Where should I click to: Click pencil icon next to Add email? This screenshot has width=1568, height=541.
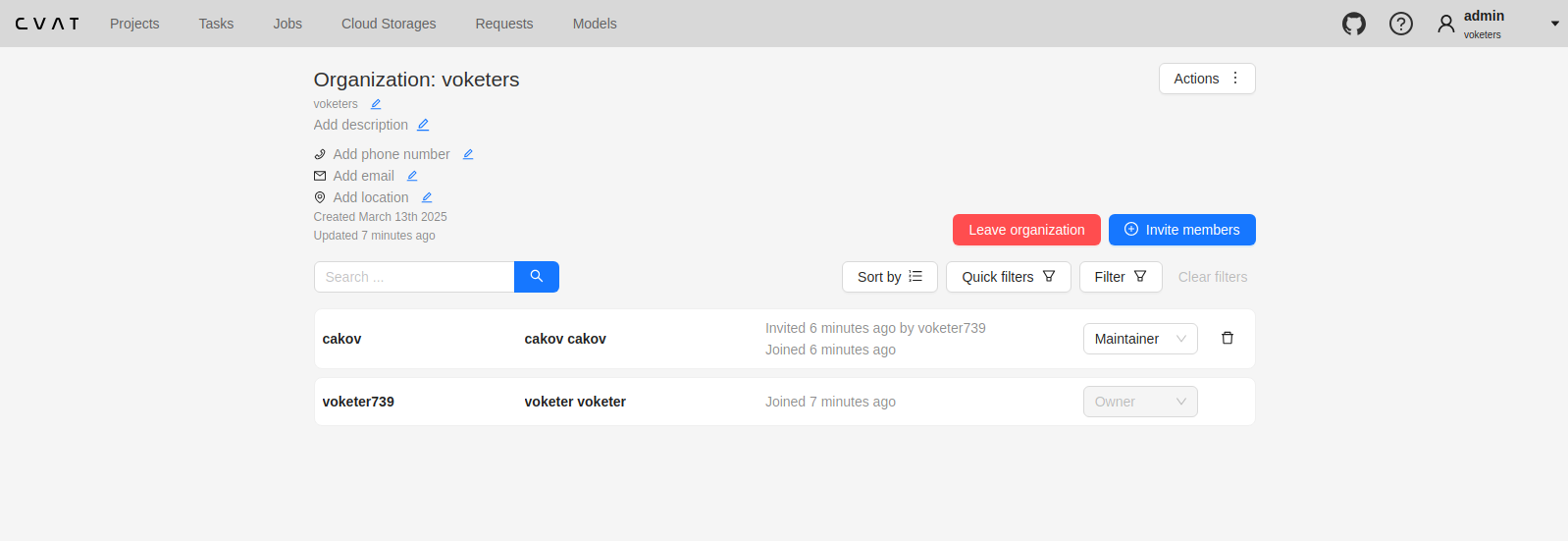412,176
